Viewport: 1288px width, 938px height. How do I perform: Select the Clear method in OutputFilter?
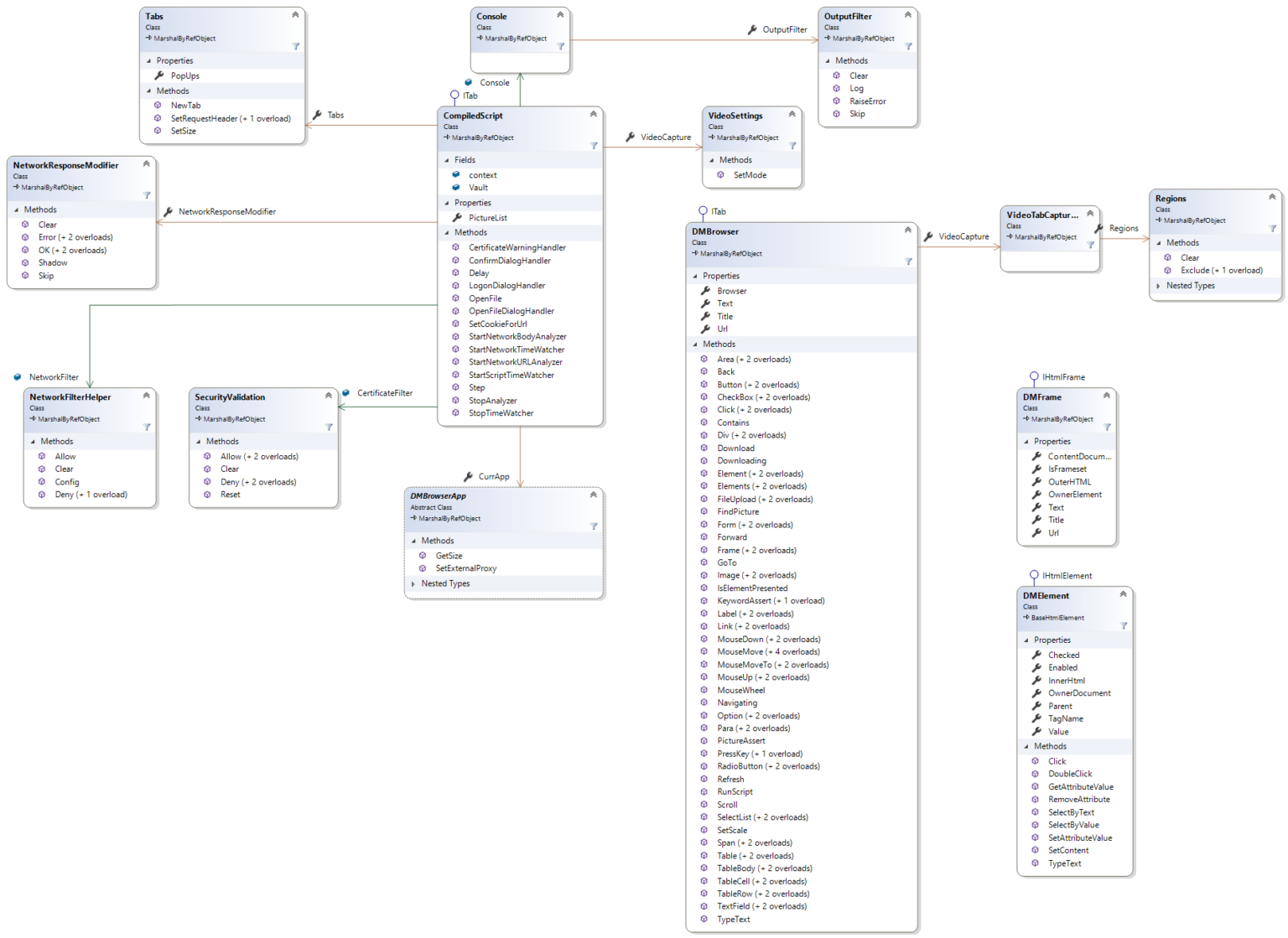pos(859,75)
